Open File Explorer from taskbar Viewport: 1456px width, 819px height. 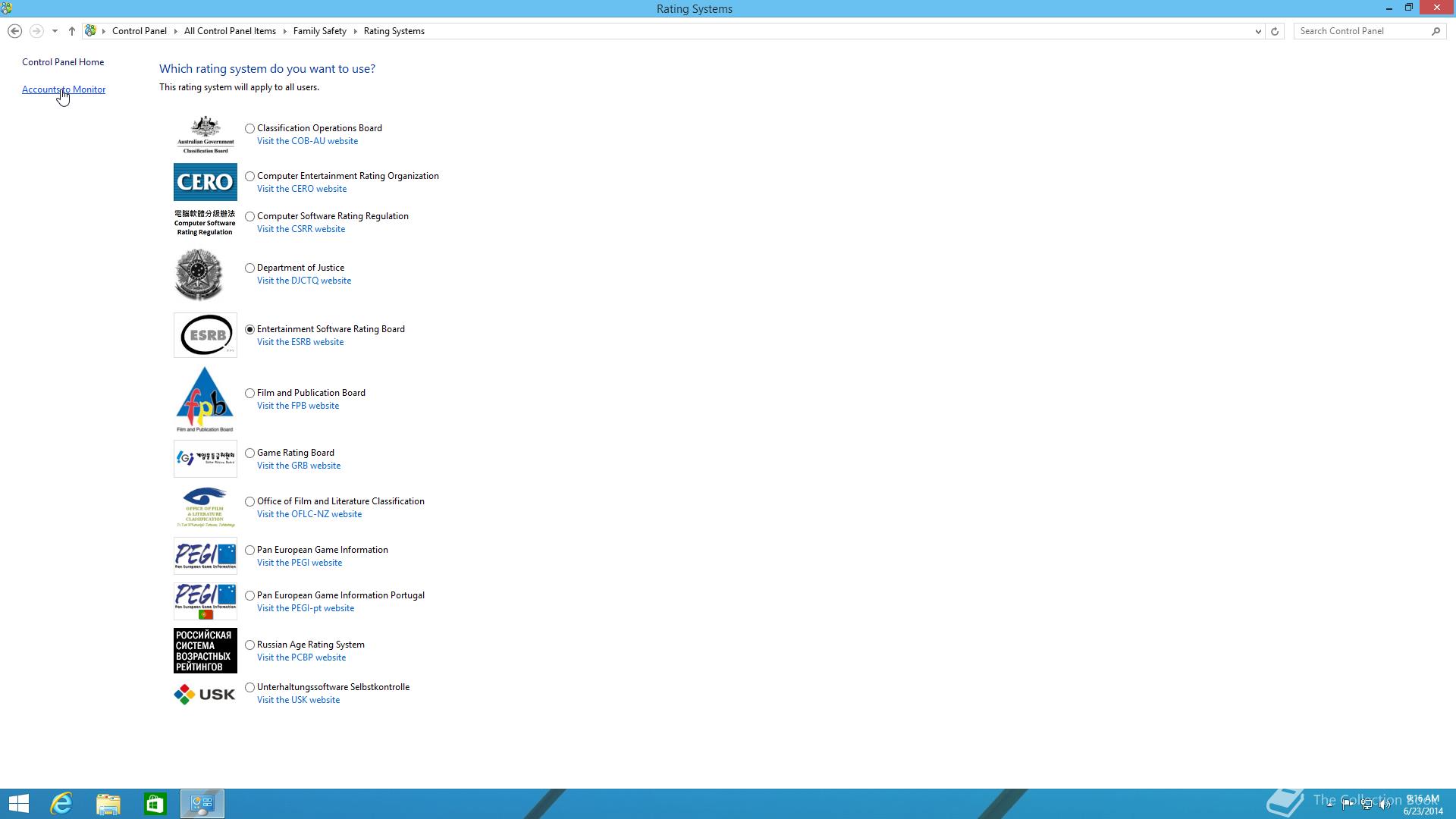(108, 804)
